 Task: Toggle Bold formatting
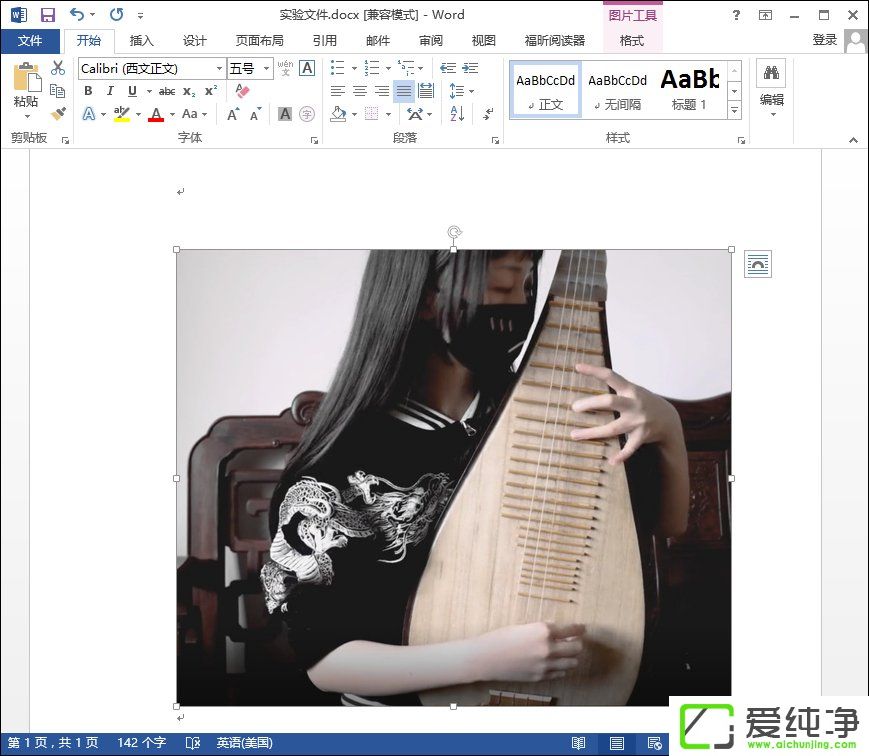pyautogui.click(x=88, y=91)
